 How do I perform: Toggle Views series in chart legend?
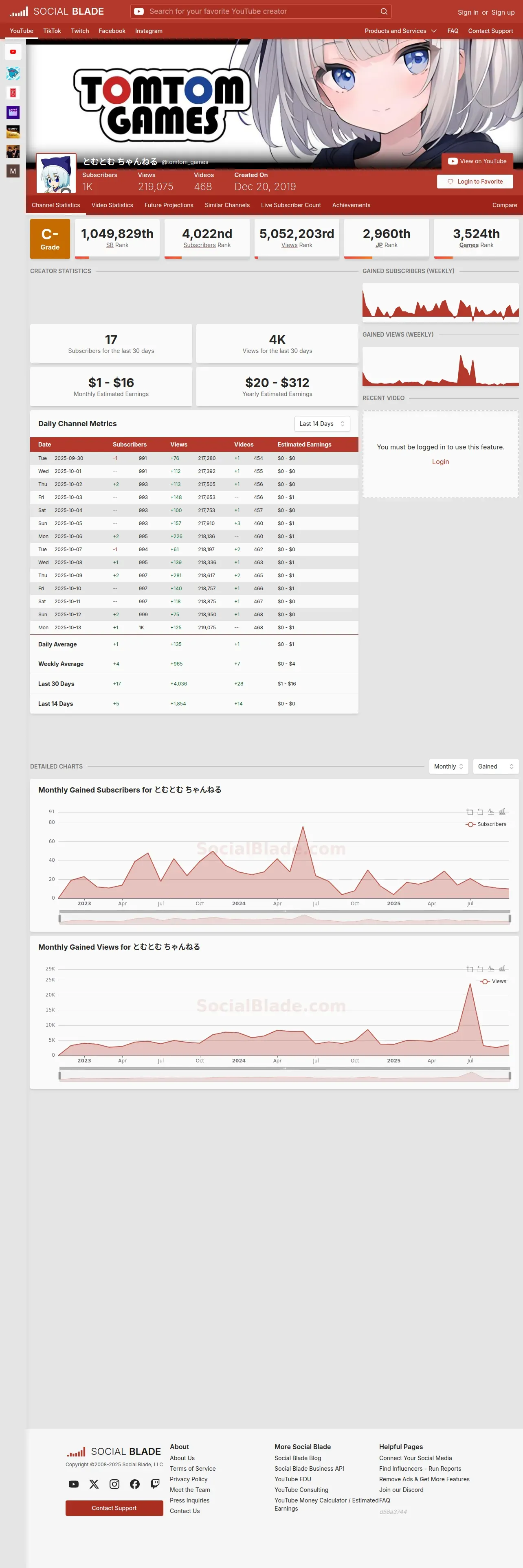click(493, 981)
